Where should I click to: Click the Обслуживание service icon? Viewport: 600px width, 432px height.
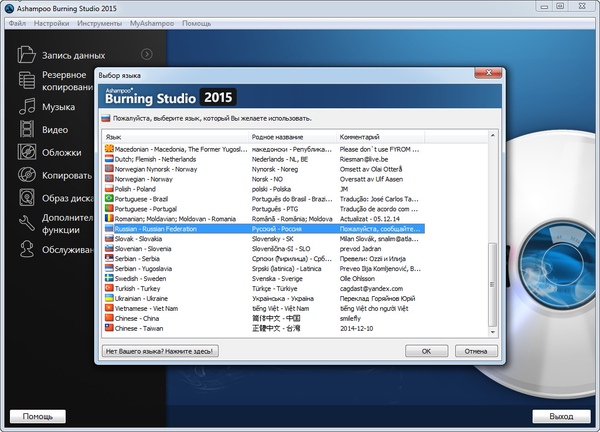click(x=26, y=248)
